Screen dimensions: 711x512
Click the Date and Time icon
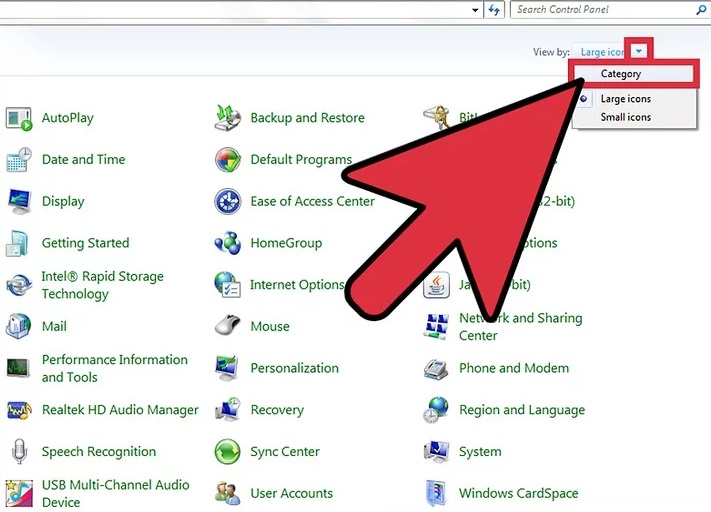tap(19, 160)
